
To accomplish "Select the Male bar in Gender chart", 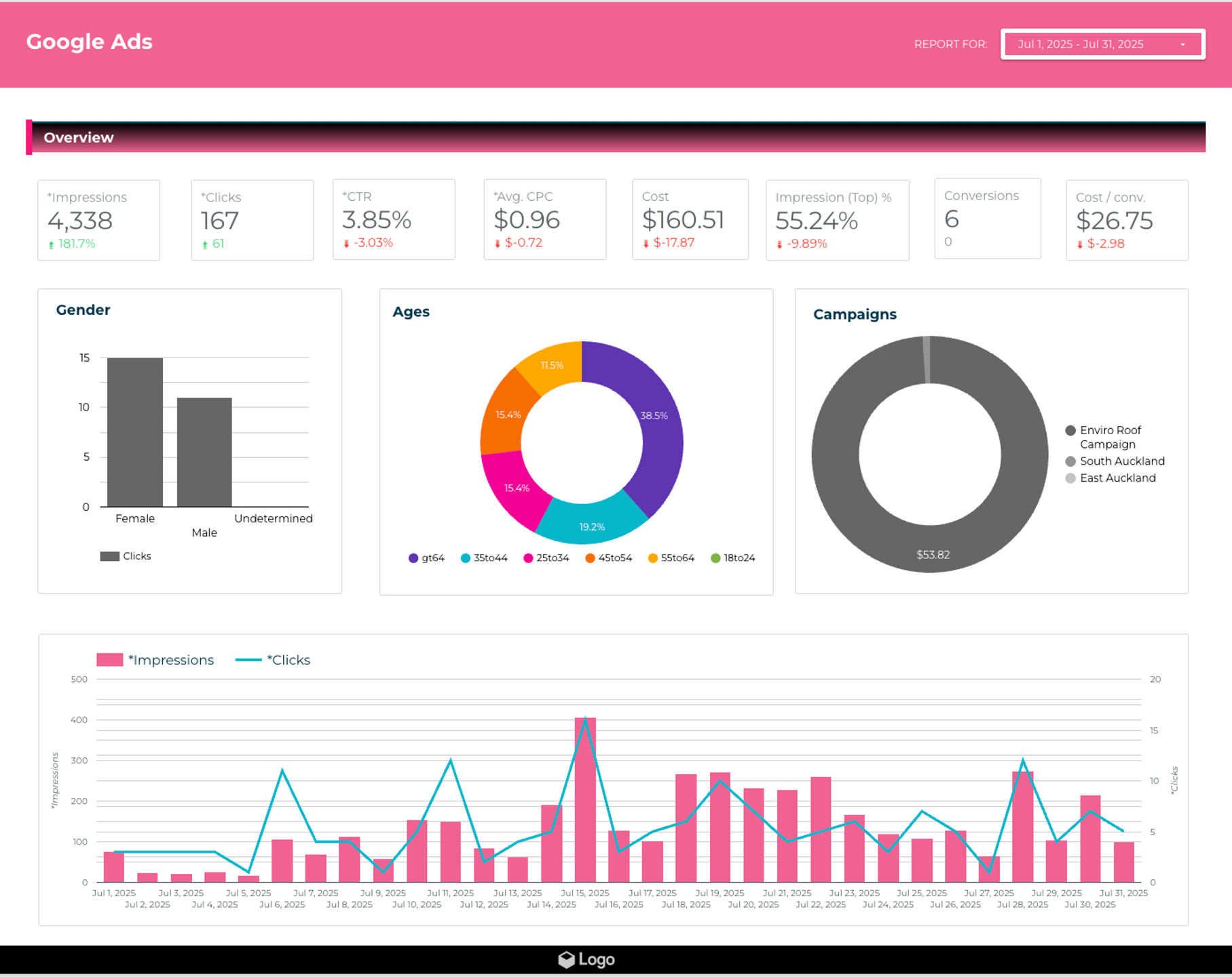I will coord(204,453).
